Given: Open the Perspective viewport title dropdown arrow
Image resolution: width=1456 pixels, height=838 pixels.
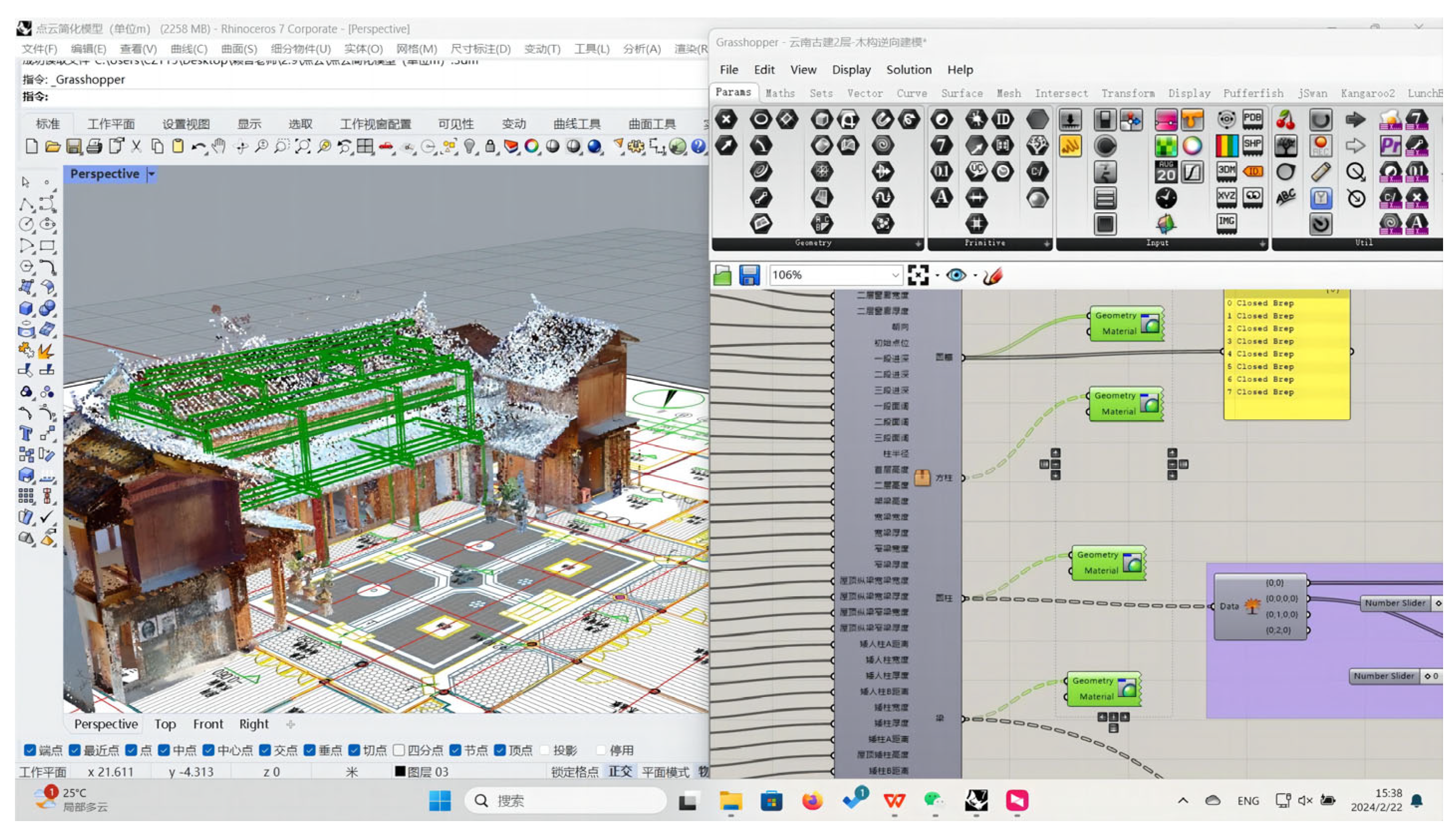Looking at the screenshot, I should [151, 174].
